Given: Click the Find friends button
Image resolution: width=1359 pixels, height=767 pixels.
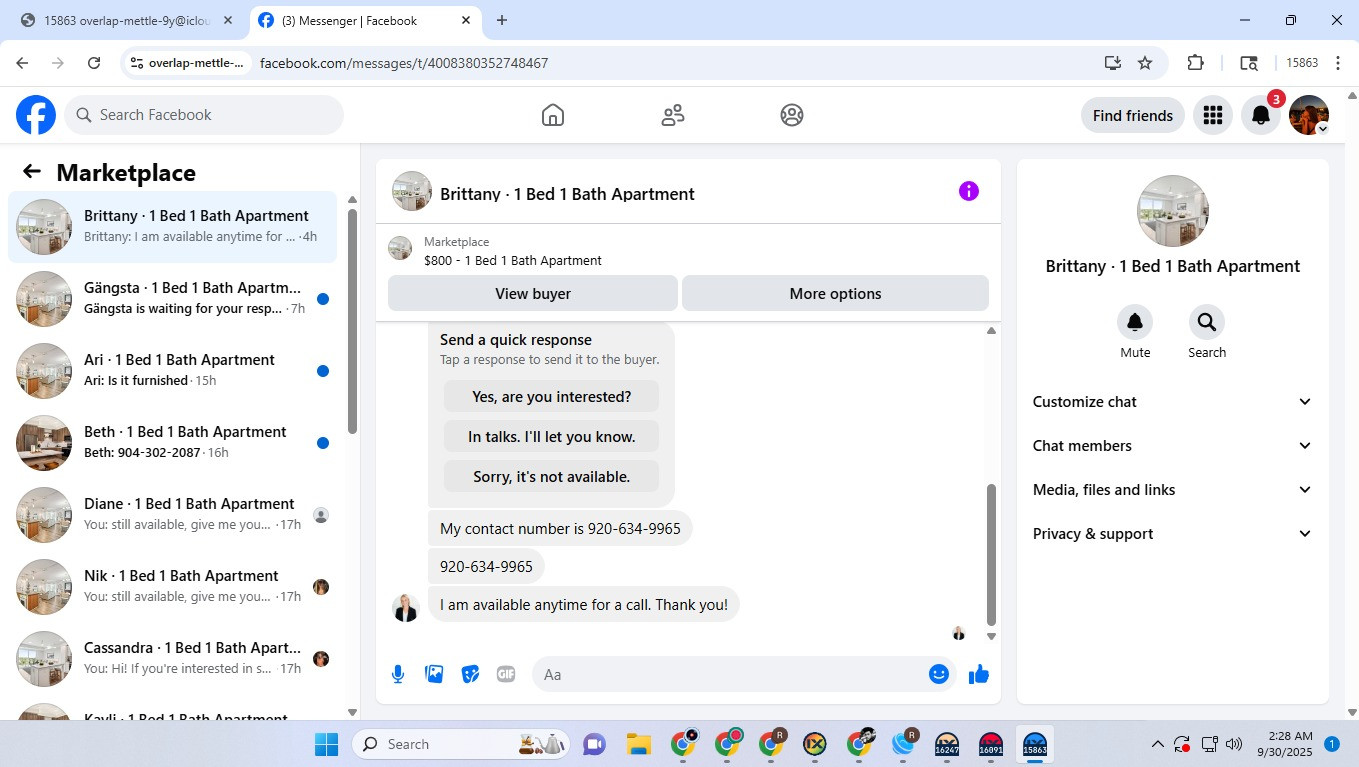Looking at the screenshot, I should 1133,115.
